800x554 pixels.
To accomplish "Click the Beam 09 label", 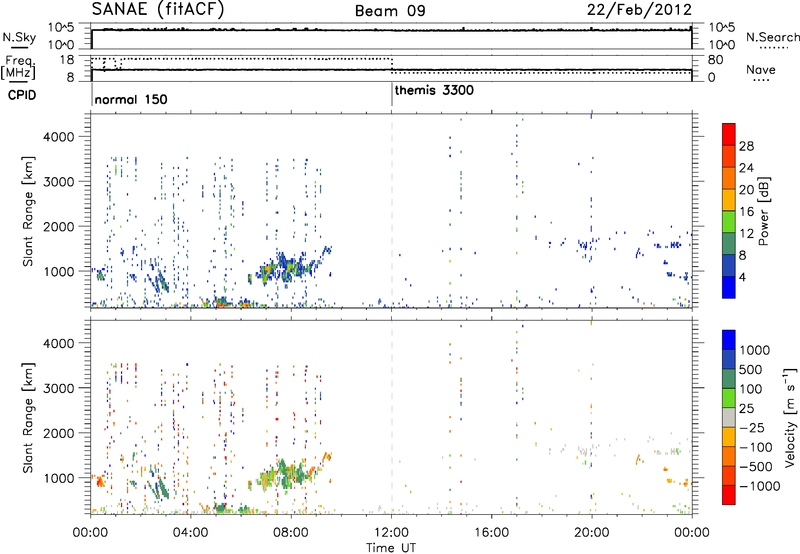I will click(x=390, y=11).
